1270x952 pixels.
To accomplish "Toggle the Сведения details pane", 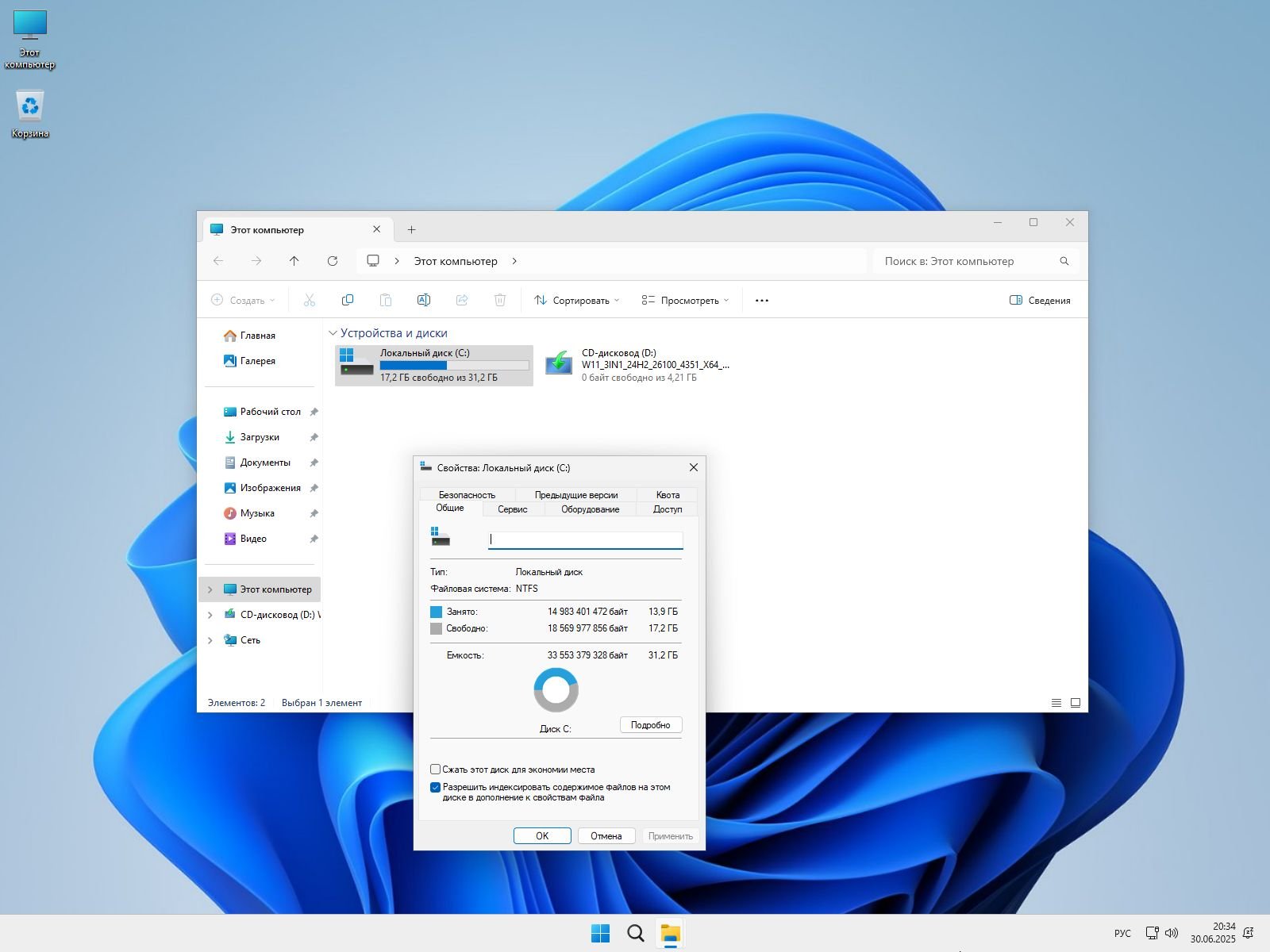I will point(1040,301).
